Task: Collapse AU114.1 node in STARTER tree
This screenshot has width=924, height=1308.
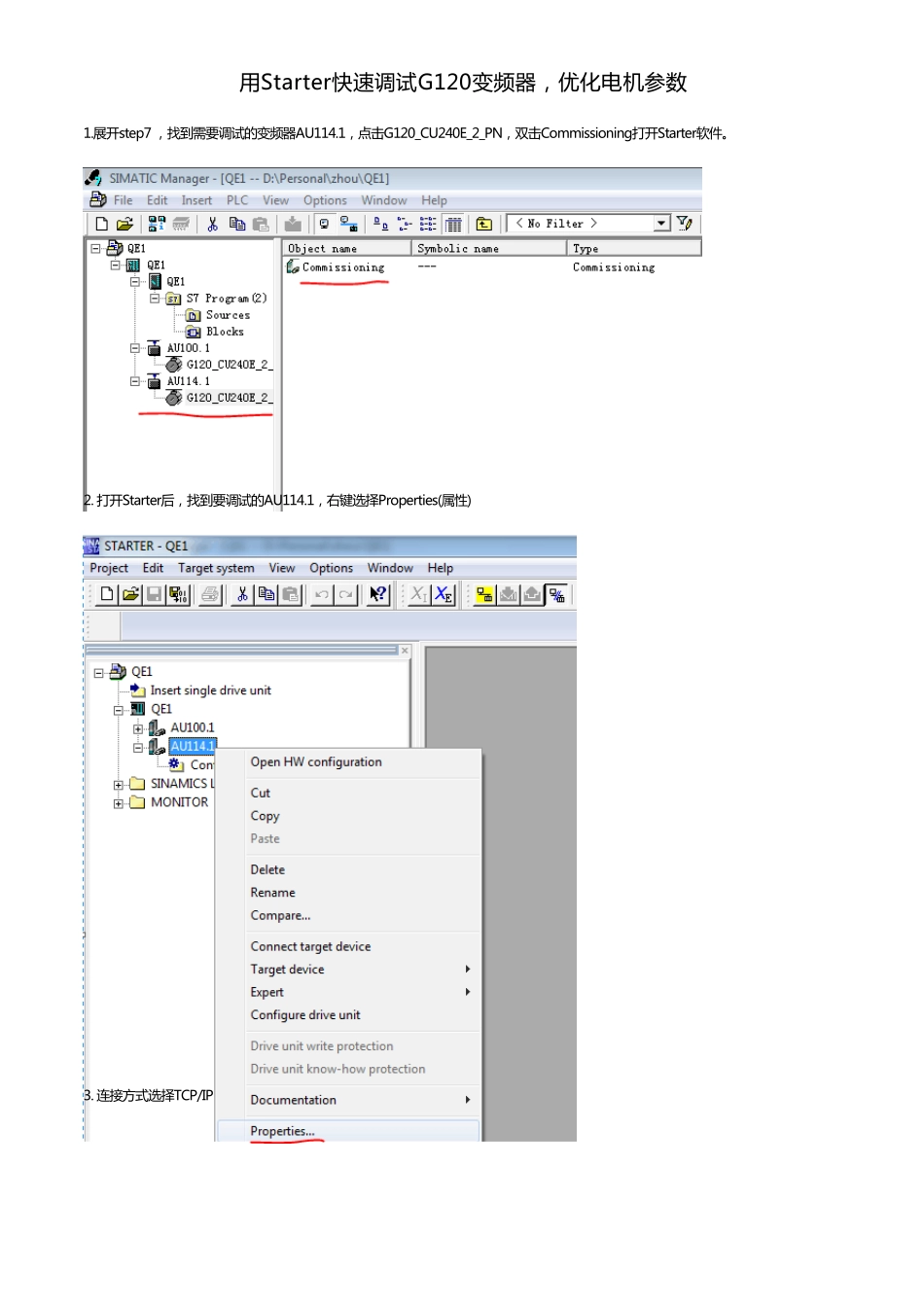Action: pyautogui.click(x=138, y=747)
